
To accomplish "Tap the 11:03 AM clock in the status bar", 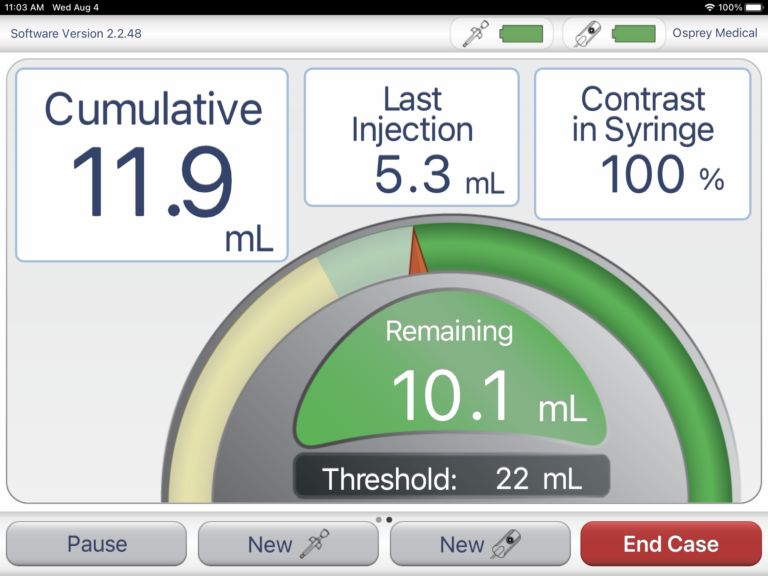I will 24,7.
